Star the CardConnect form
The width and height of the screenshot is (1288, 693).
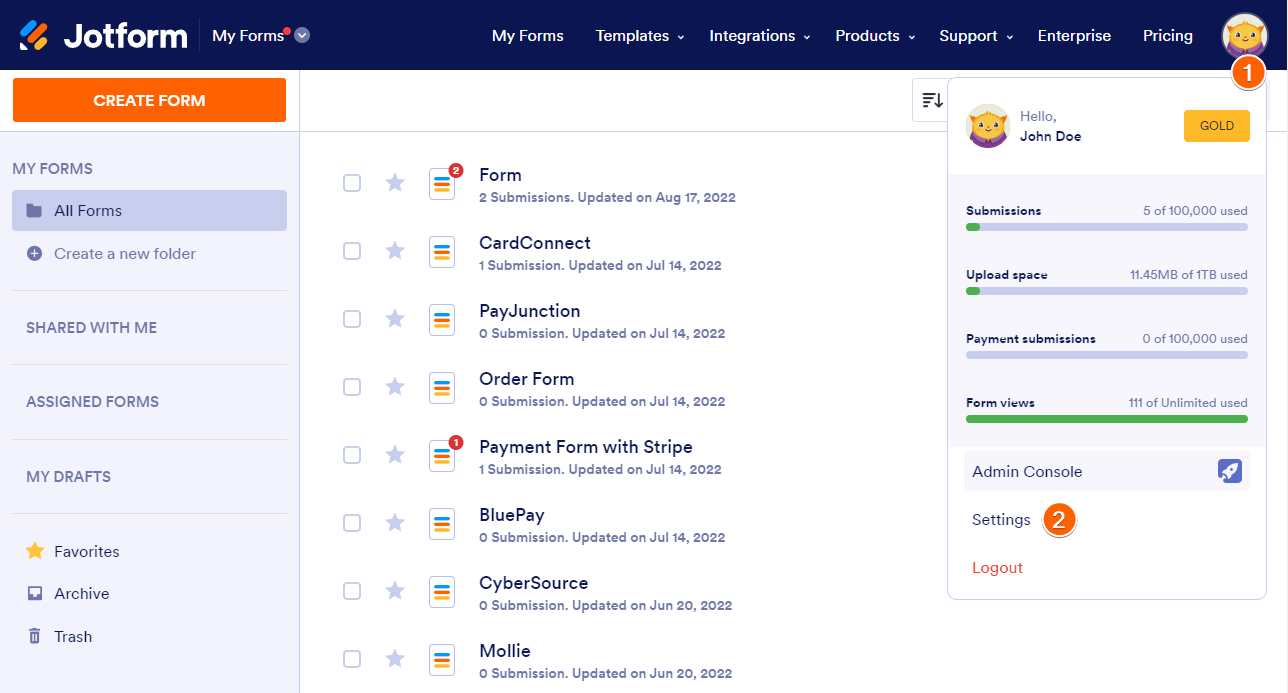[395, 251]
